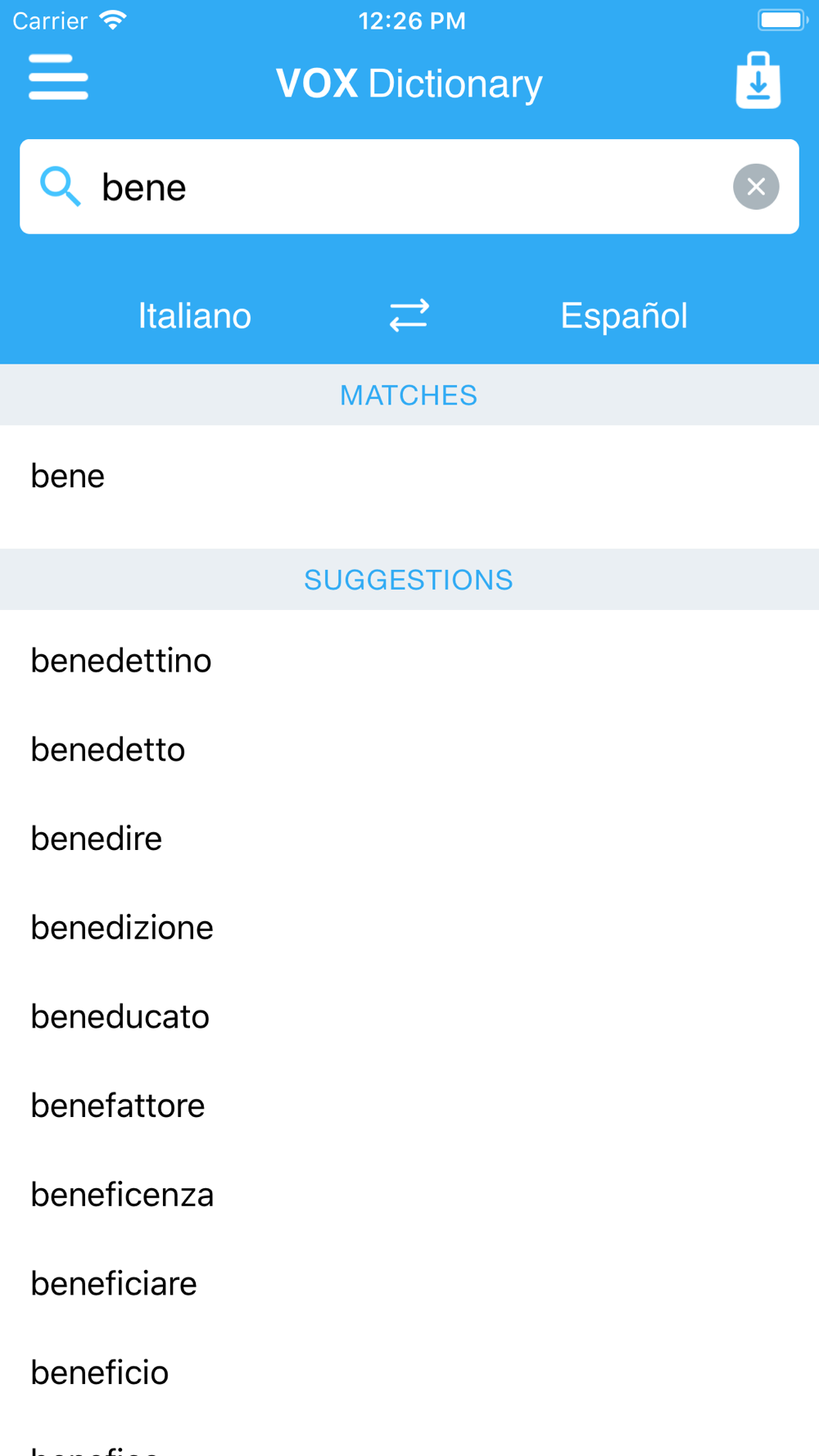819x1456 pixels.
Task: Tap the beneficio suggestion
Action: [409, 1372]
